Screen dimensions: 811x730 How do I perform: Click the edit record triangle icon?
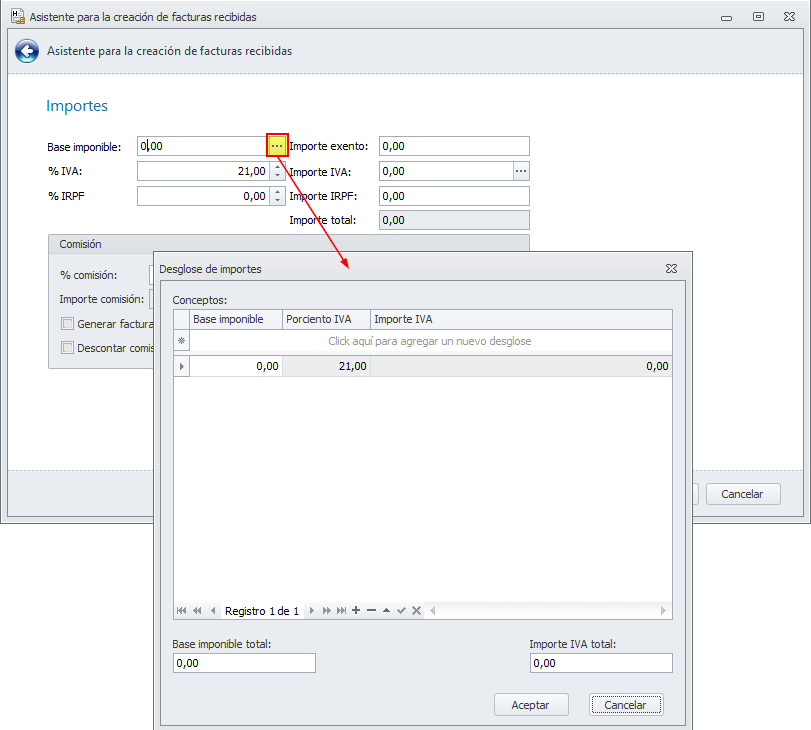(x=386, y=610)
